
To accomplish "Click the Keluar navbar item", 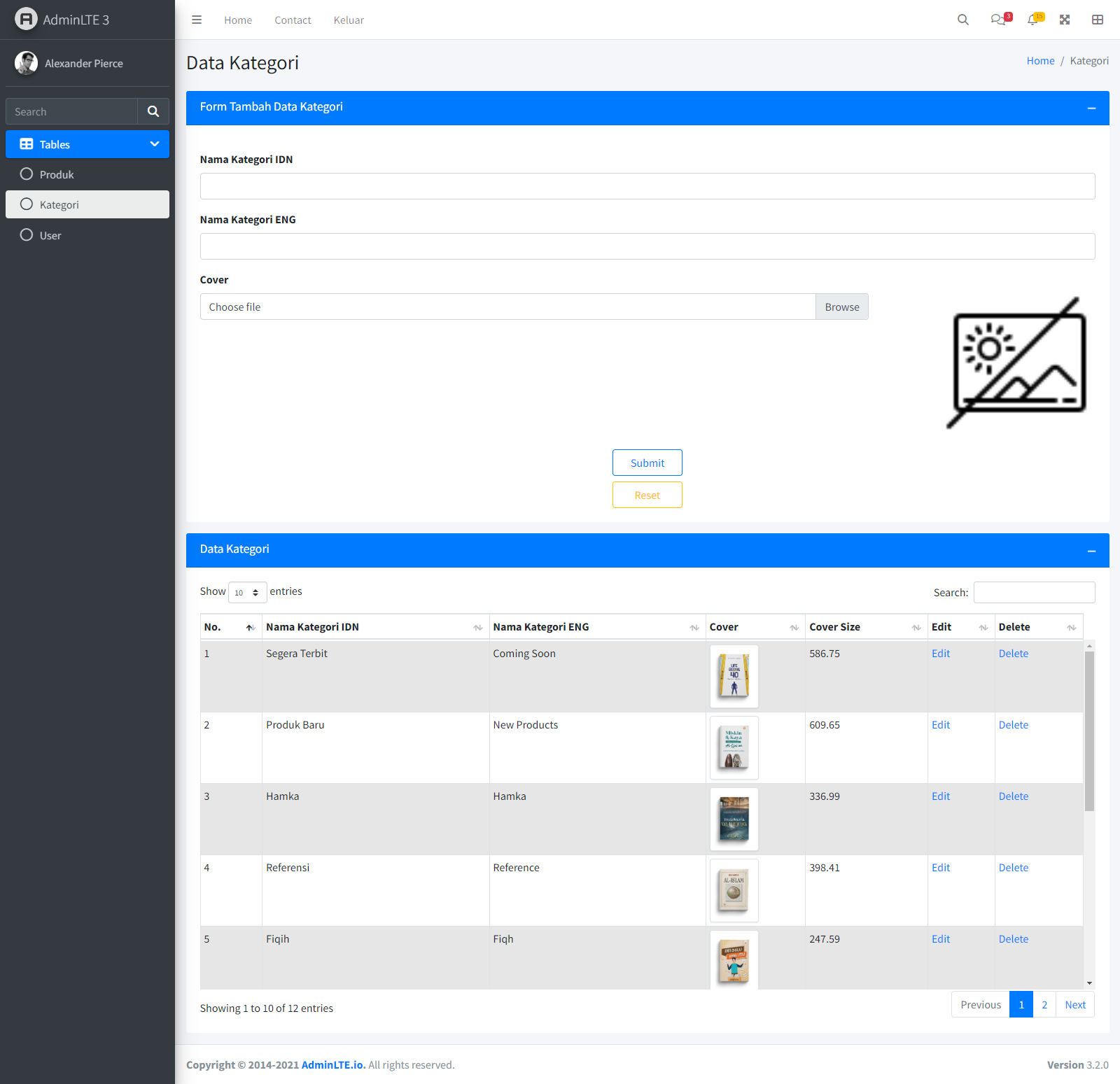I will pyautogui.click(x=349, y=20).
